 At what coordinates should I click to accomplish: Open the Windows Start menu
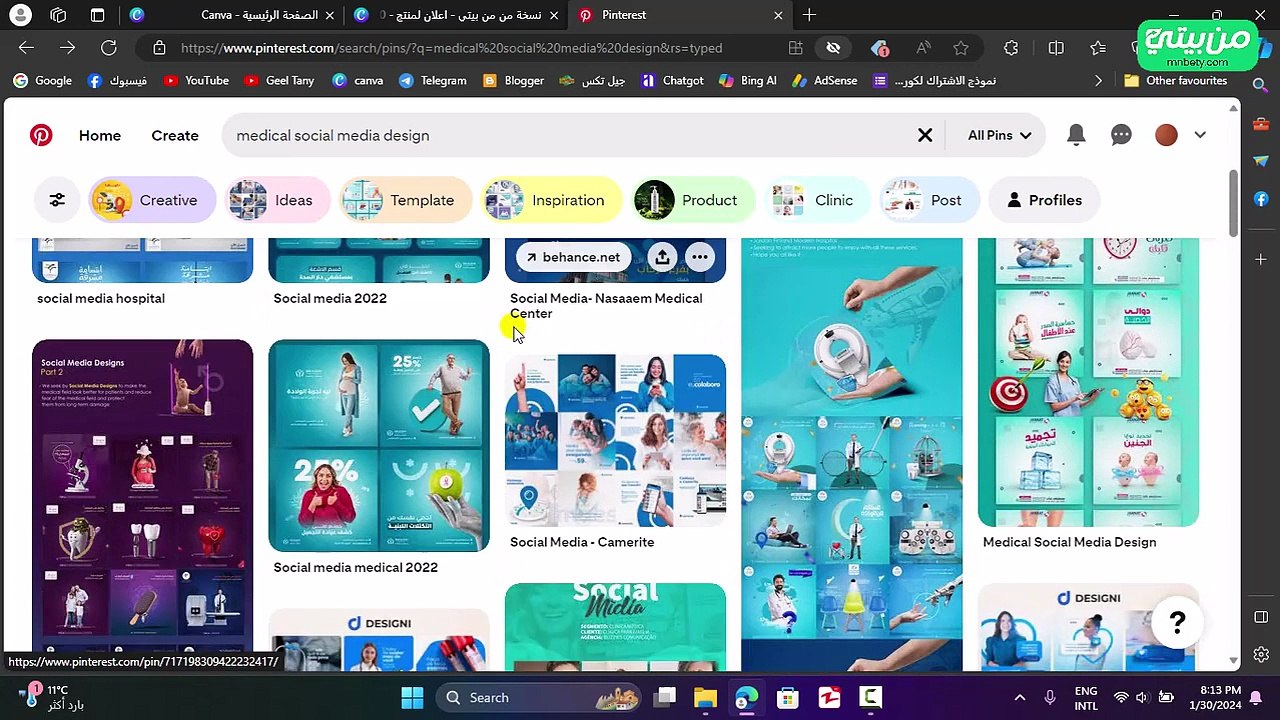pyautogui.click(x=412, y=698)
